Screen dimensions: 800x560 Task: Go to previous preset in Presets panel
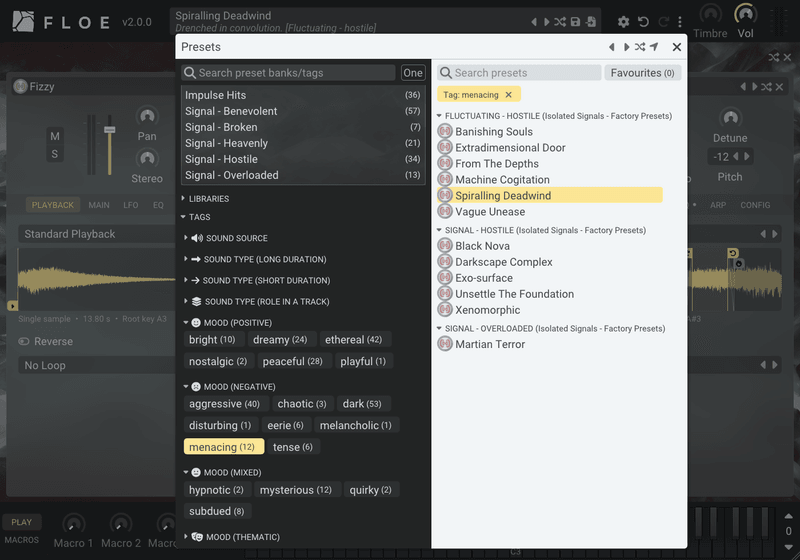pos(612,47)
